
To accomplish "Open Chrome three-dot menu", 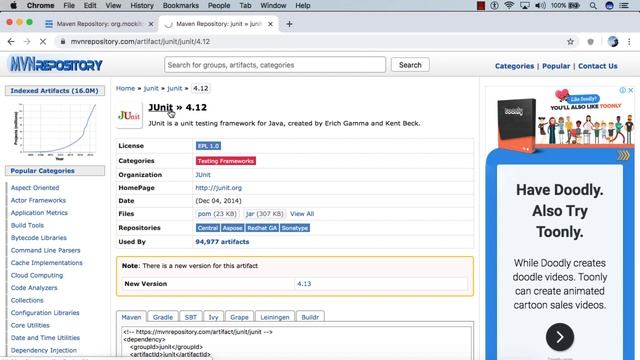I will coord(629,42).
